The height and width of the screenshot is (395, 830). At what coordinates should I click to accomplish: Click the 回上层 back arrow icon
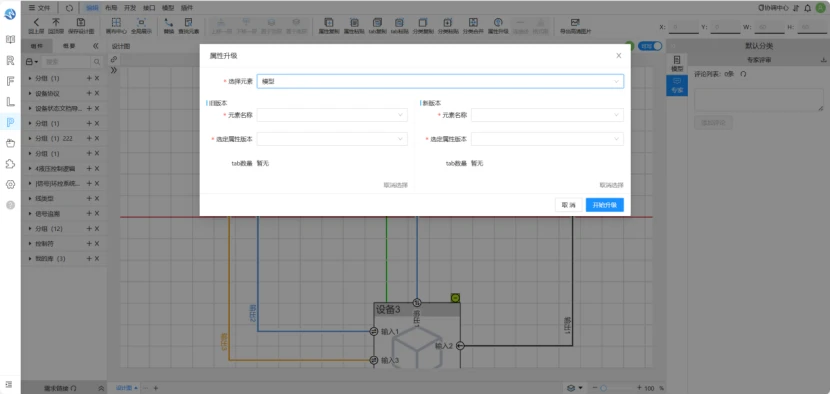pyautogui.click(x=37, y=22)
